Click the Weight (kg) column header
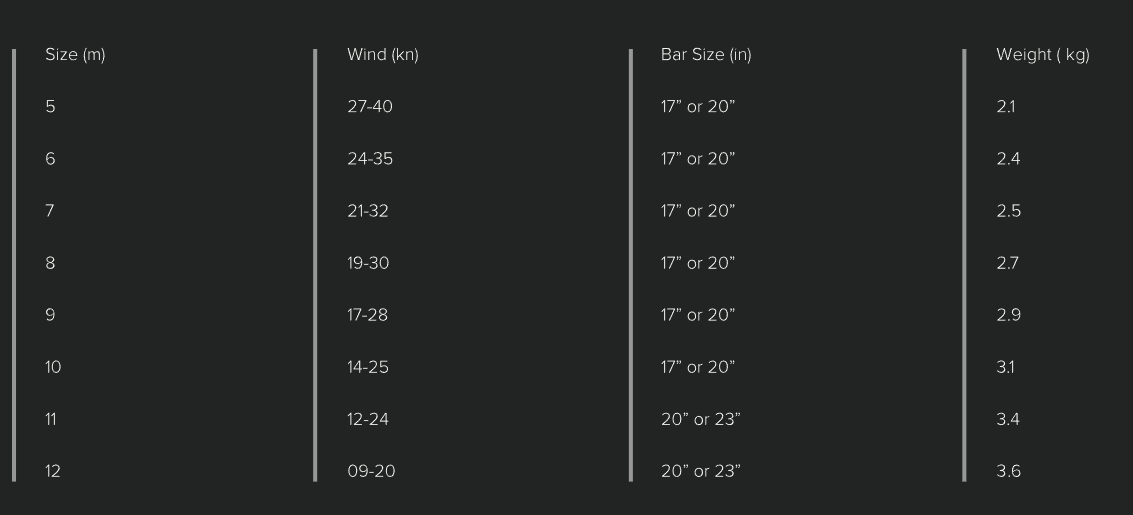This screenshot has height=515, width=1133. [x=1043, y=55]
